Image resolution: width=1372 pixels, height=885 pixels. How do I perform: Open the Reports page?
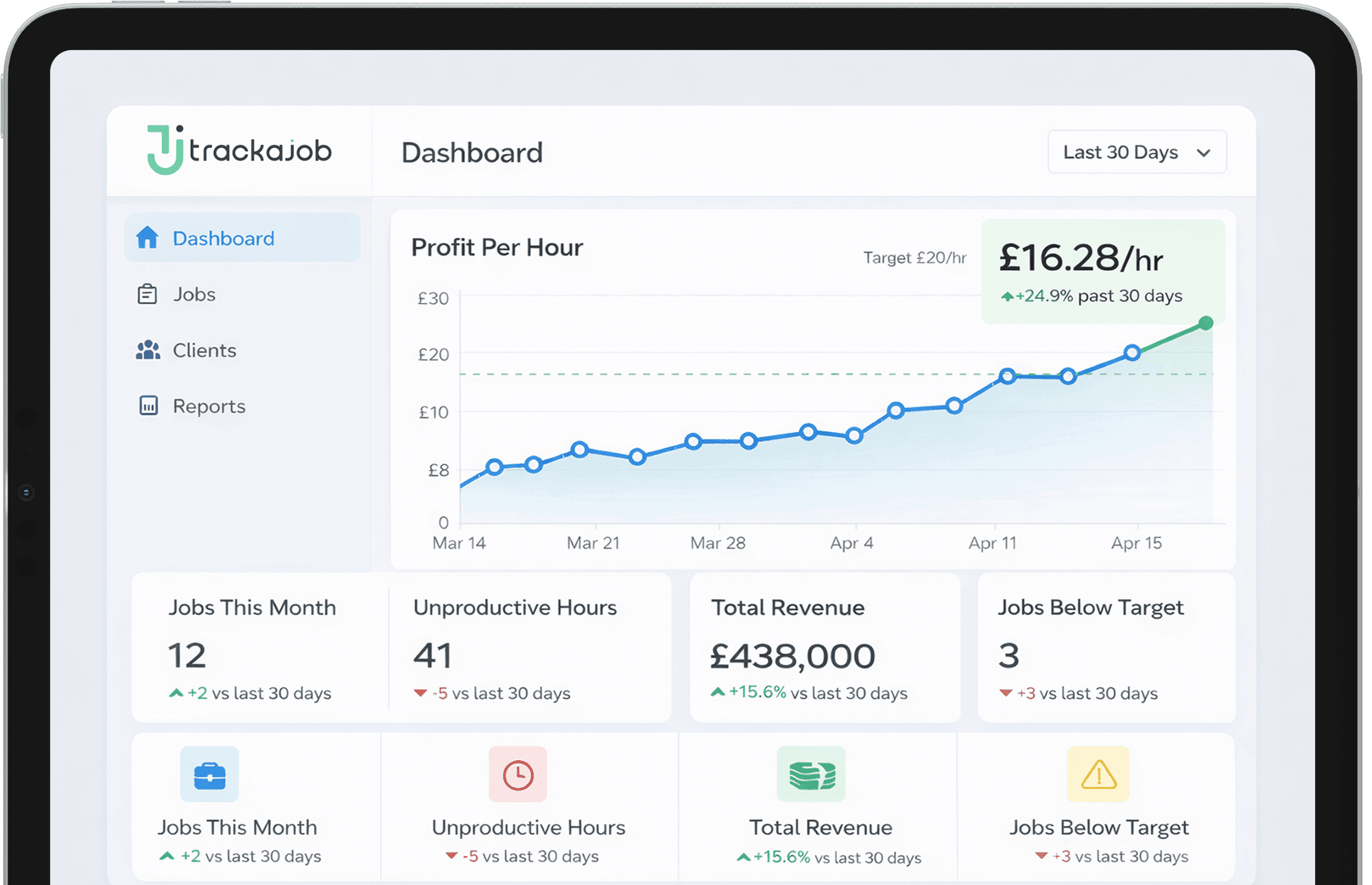[208, 405]
